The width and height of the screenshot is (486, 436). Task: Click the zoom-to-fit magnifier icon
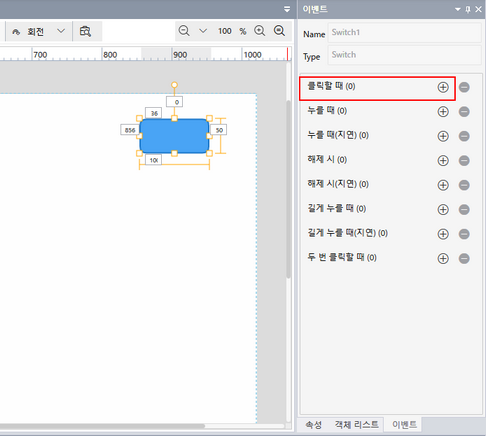[x=279, y=31]
